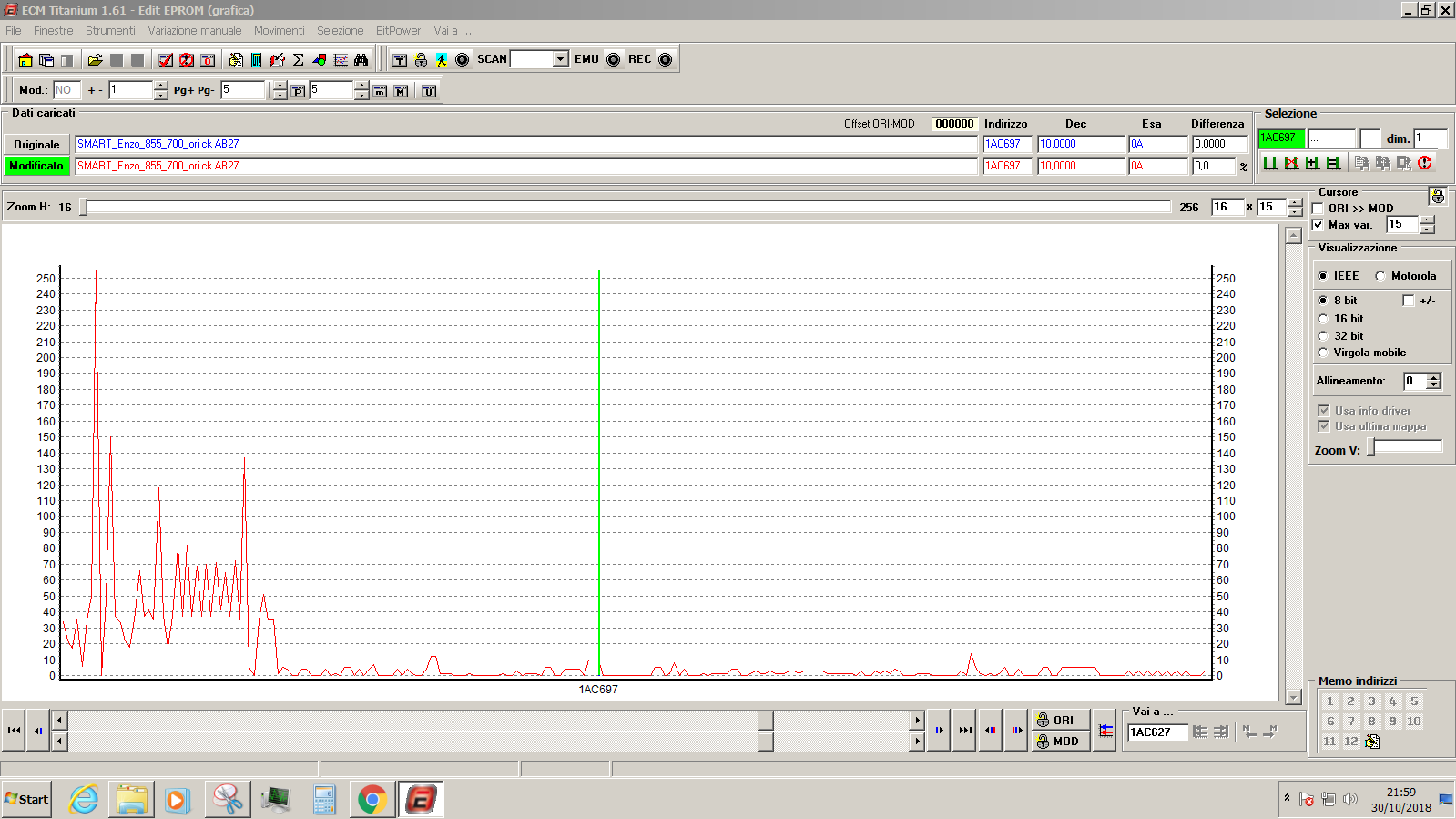Click the uppercase M icon button

coord(401,91)
